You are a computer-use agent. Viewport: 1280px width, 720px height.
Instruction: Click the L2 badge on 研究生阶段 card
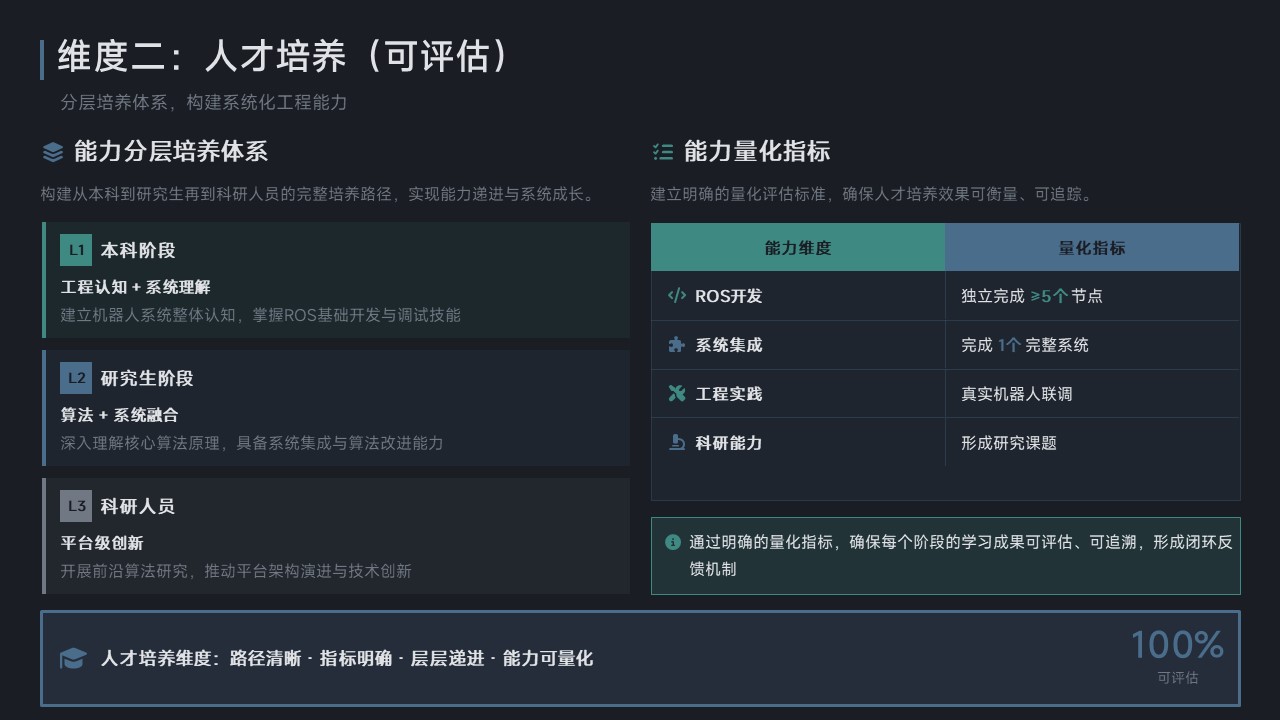click(x=76, y=378)
